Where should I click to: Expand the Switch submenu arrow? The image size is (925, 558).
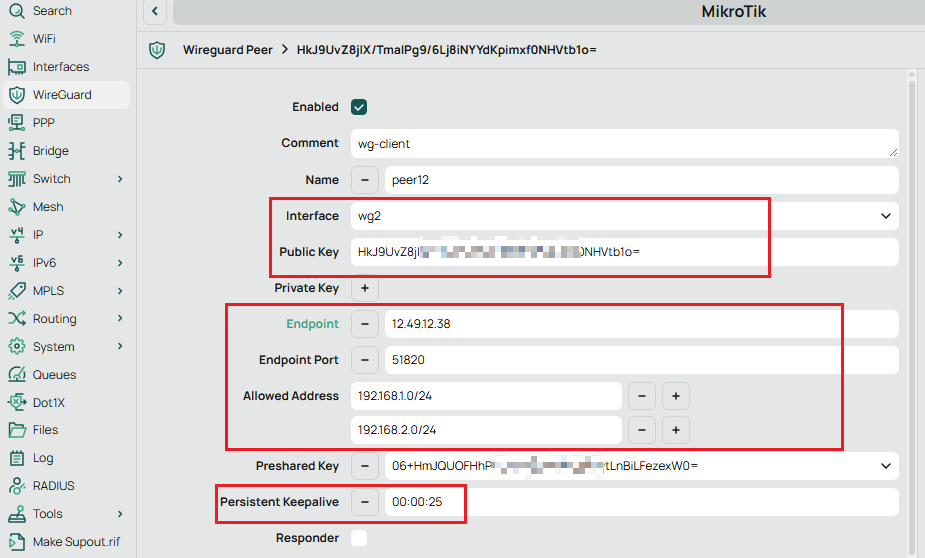[x=120, y=179]
